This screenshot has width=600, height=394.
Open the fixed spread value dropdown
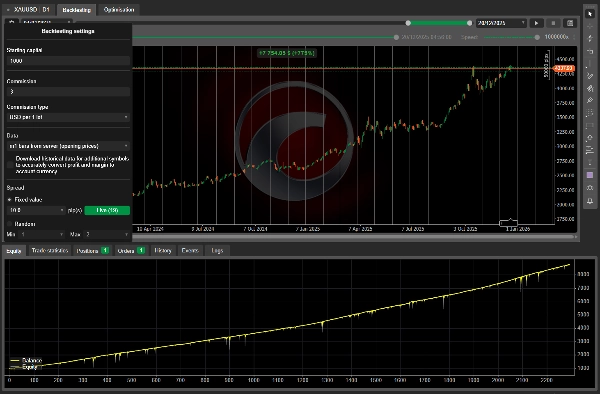(36, 210)
